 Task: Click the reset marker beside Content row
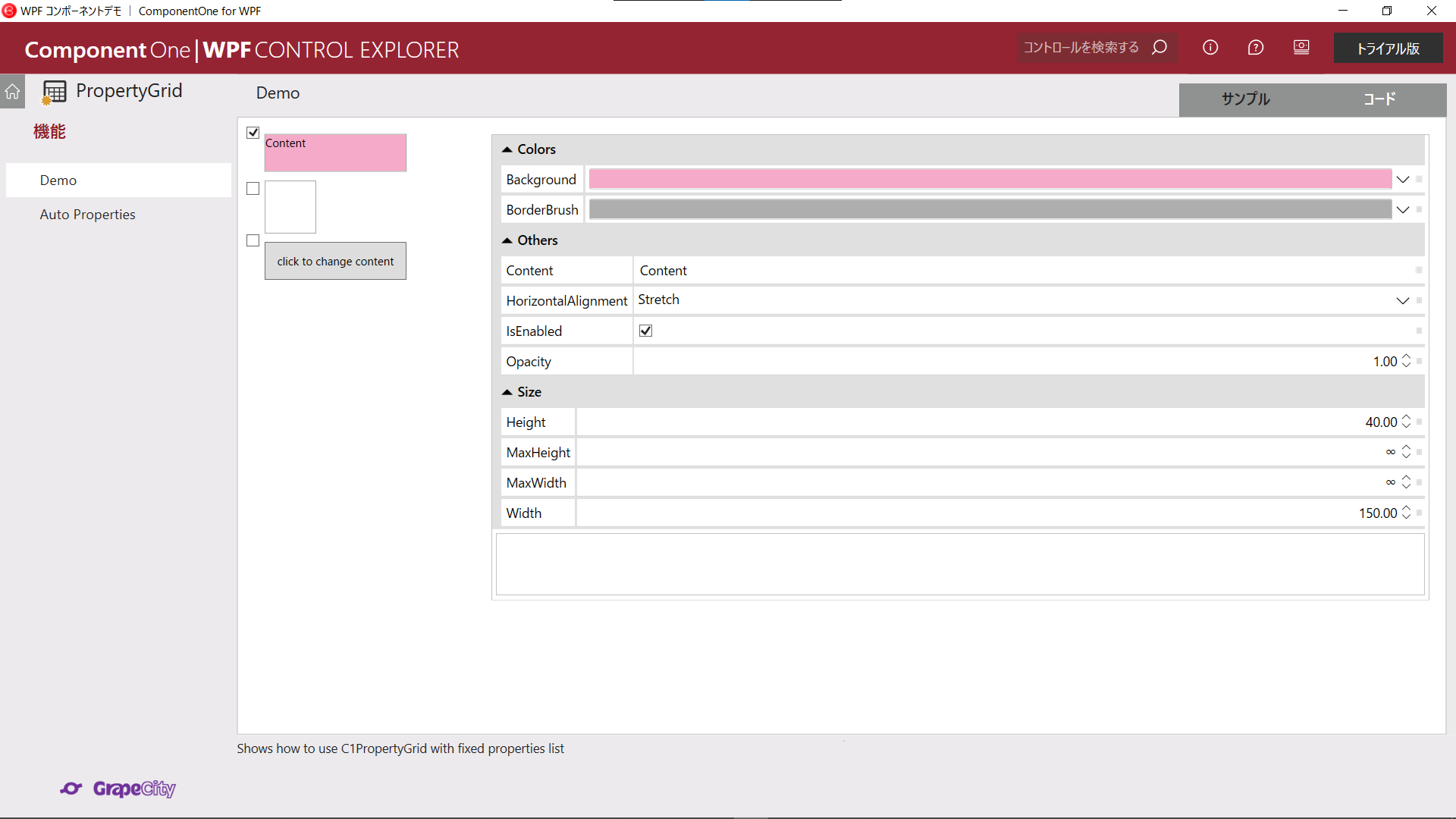1419,271
